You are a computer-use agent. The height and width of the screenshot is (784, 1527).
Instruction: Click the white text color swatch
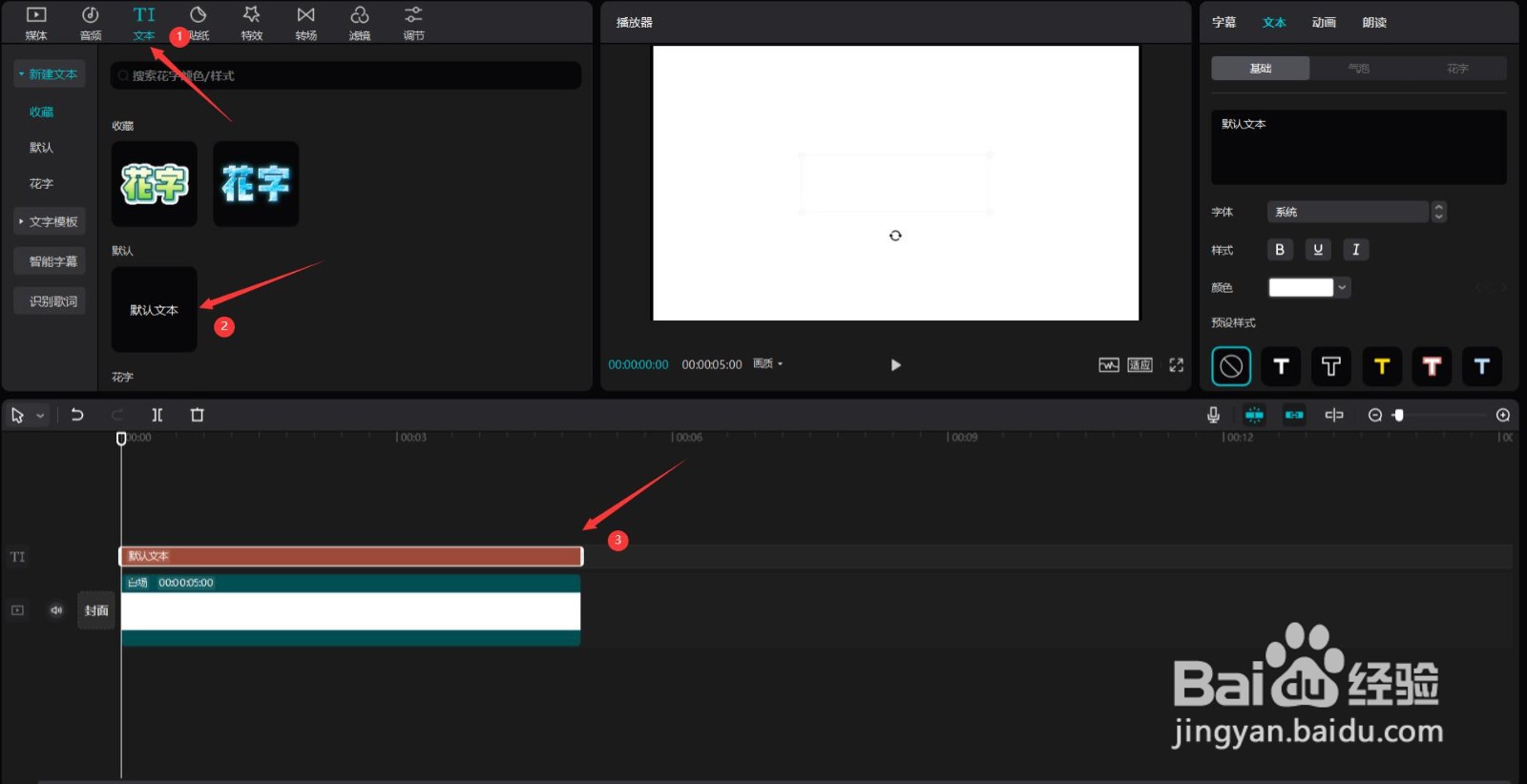pos(1301,287)
